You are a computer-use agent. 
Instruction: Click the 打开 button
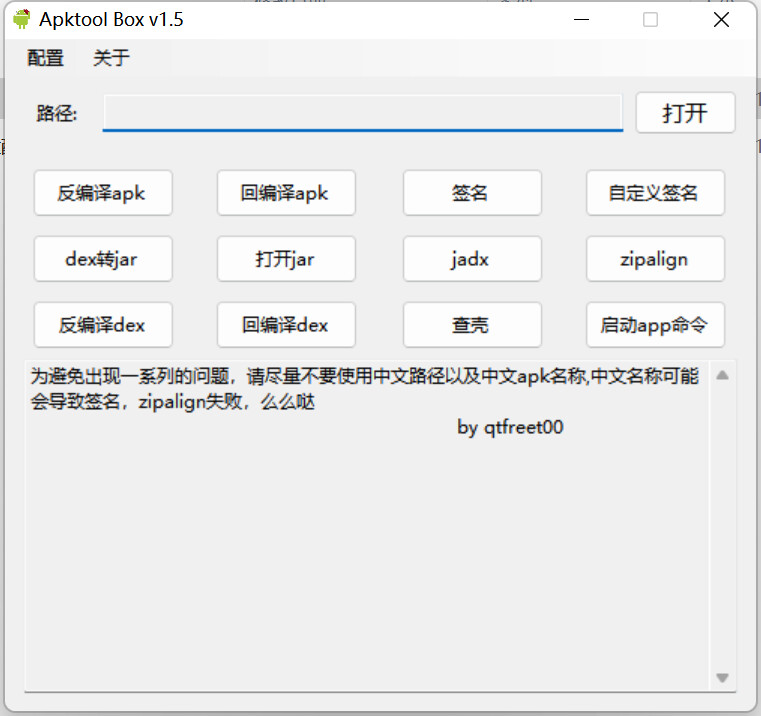pos(685,113)
